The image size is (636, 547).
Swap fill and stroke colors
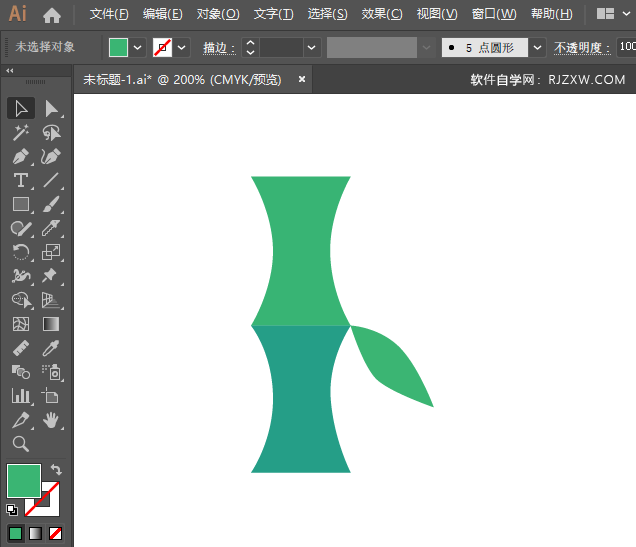[57, 469]
